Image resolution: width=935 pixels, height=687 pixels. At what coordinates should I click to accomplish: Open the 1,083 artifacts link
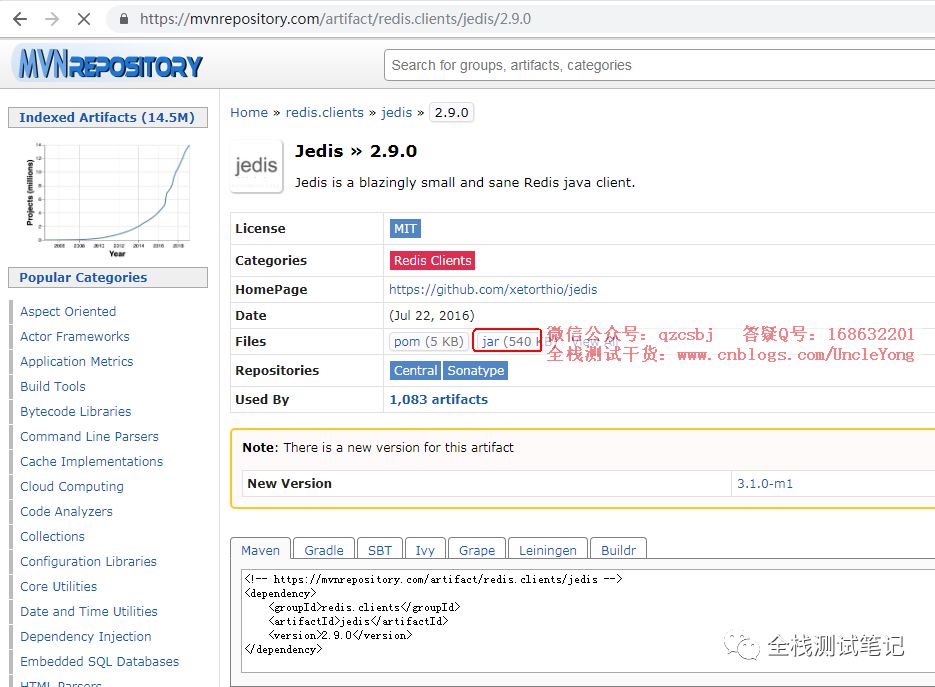click(x=438, y=400)
